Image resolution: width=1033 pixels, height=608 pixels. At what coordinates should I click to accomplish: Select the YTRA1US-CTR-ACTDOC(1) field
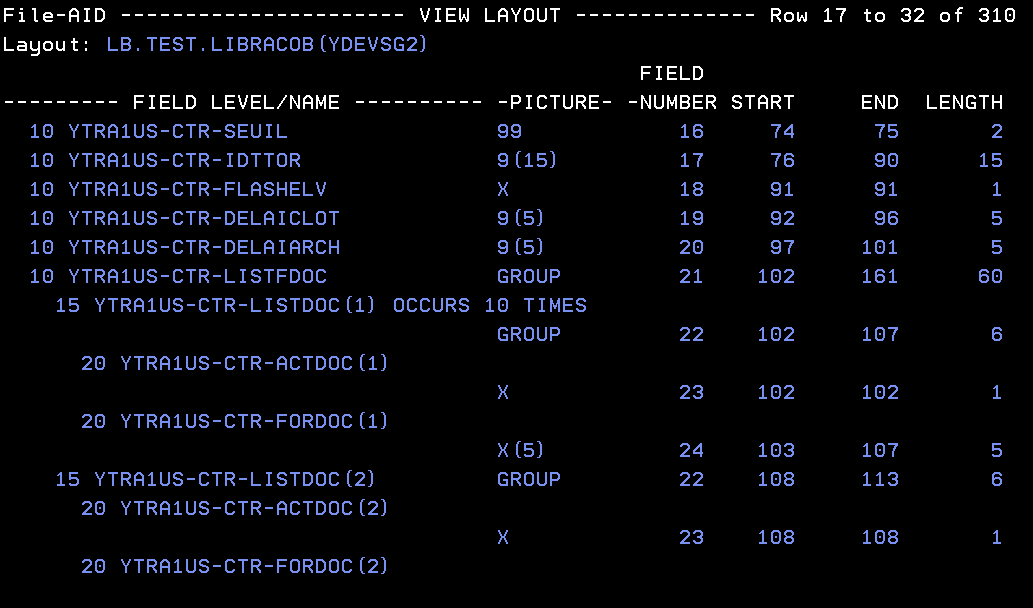tap(254, 364)
